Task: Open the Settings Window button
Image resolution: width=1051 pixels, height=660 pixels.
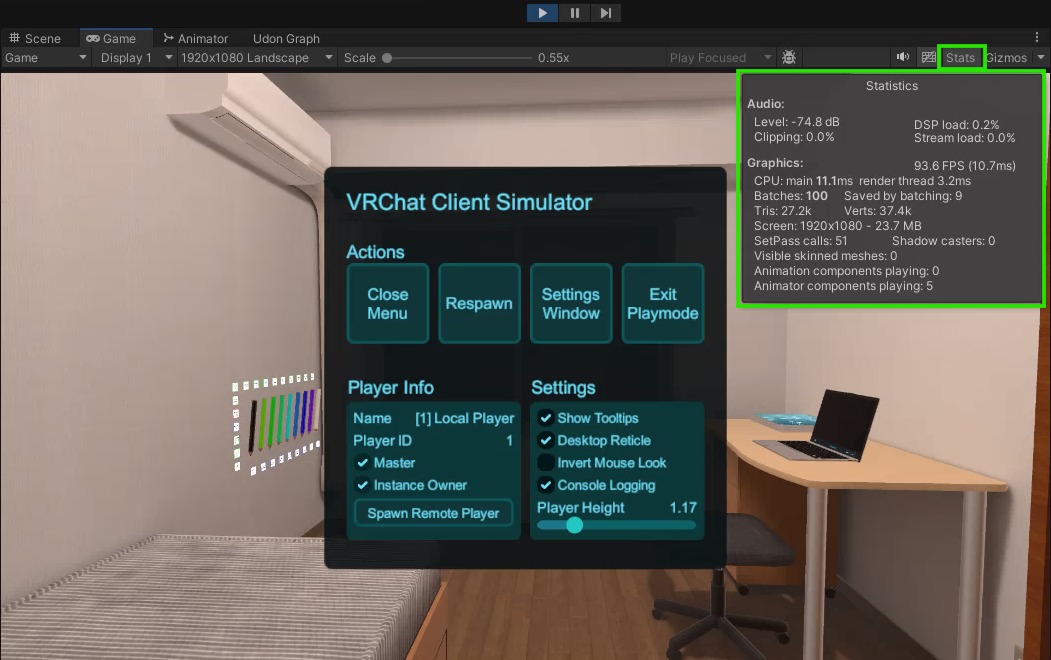Action: [x=571, y=304]
